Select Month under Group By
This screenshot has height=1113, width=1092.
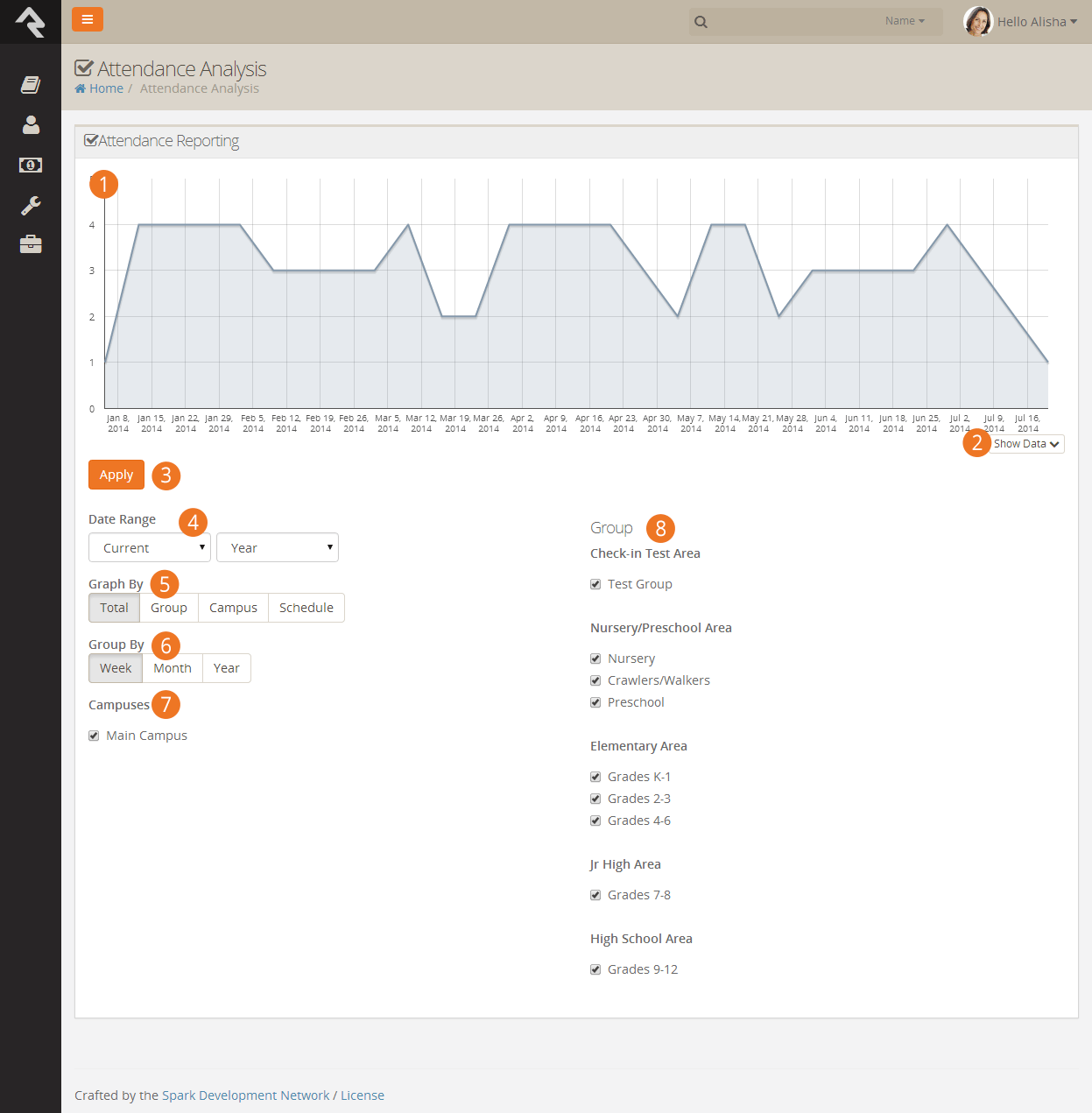click(x=173, y=668)
